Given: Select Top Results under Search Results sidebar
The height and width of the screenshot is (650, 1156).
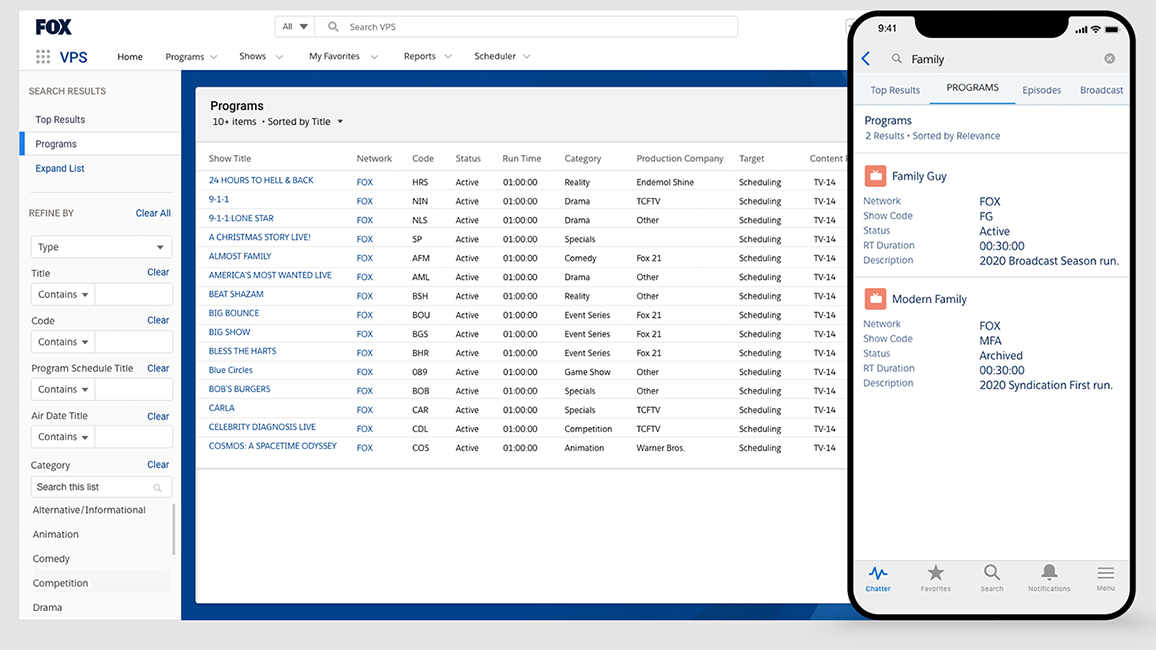Looking at the screenshot, I should pyautogui.click(x=62, y=119).
